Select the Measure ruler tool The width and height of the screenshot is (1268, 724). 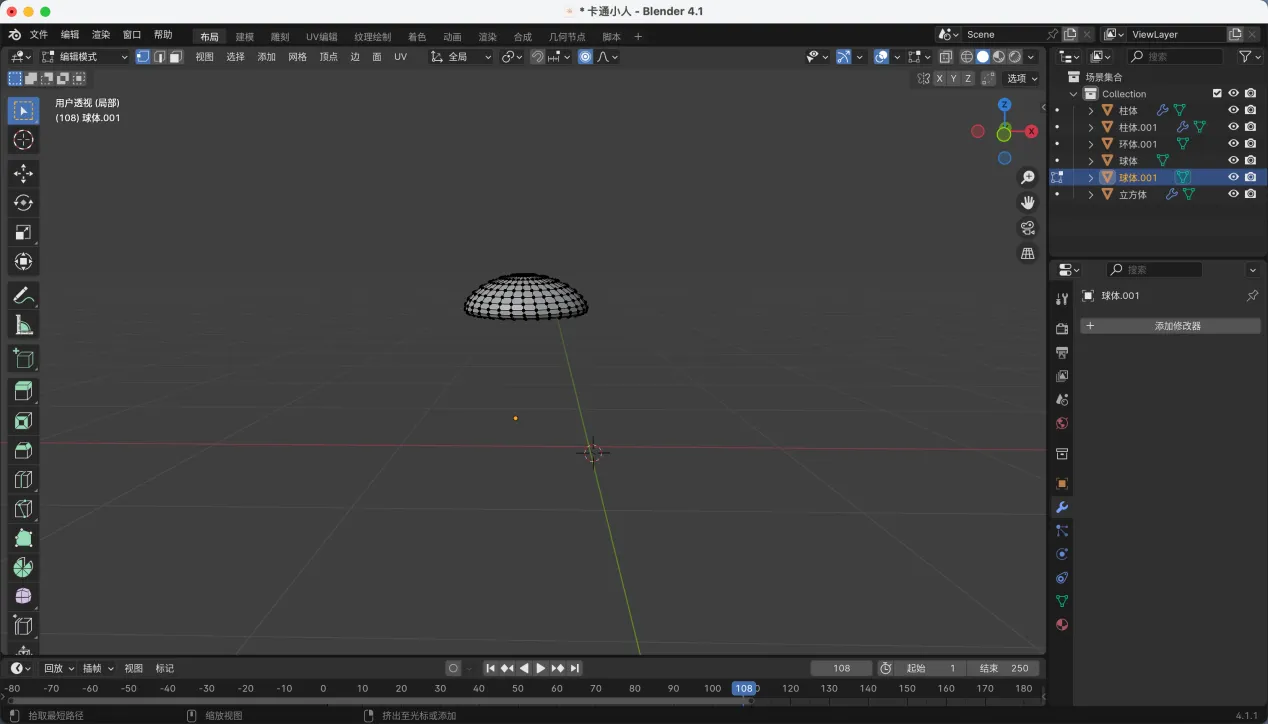pos(23,325)
